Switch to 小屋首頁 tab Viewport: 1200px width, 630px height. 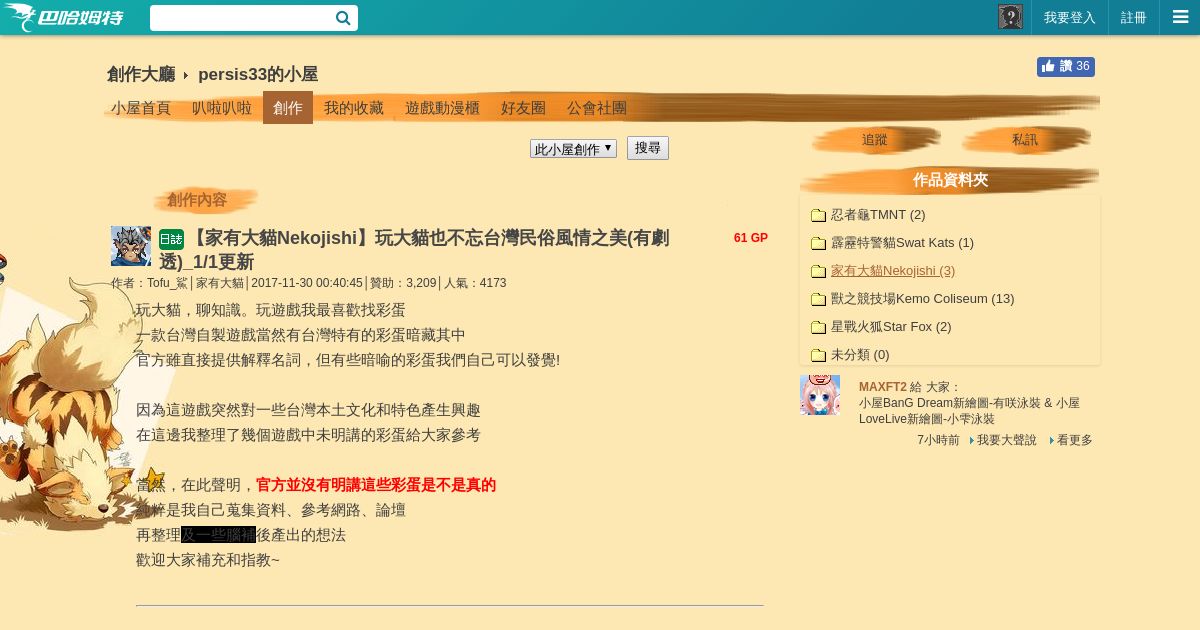click(141, 108)
